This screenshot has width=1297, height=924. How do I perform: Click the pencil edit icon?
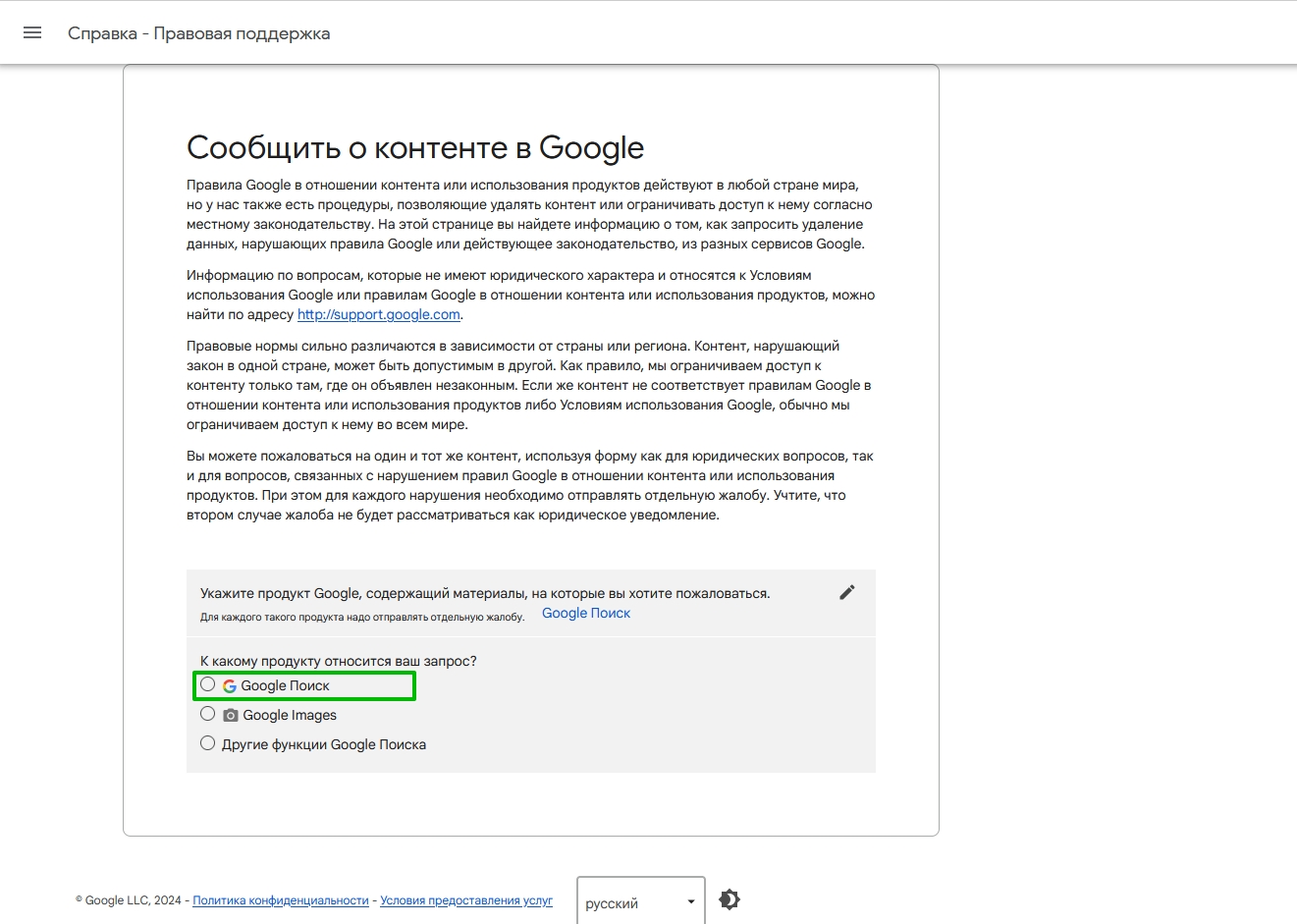tap(847, 592)
